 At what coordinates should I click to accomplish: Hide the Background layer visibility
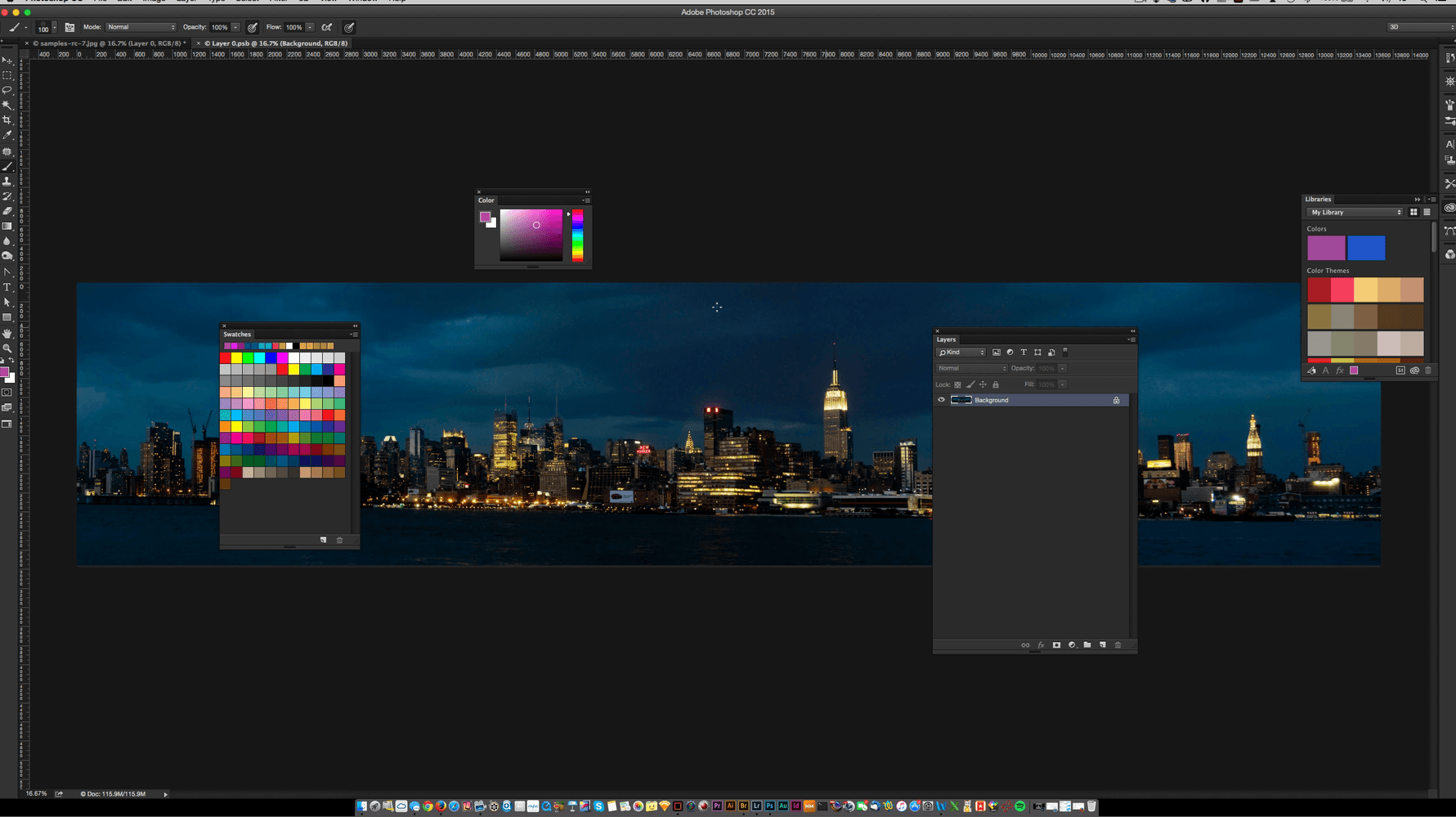point(942,399)
